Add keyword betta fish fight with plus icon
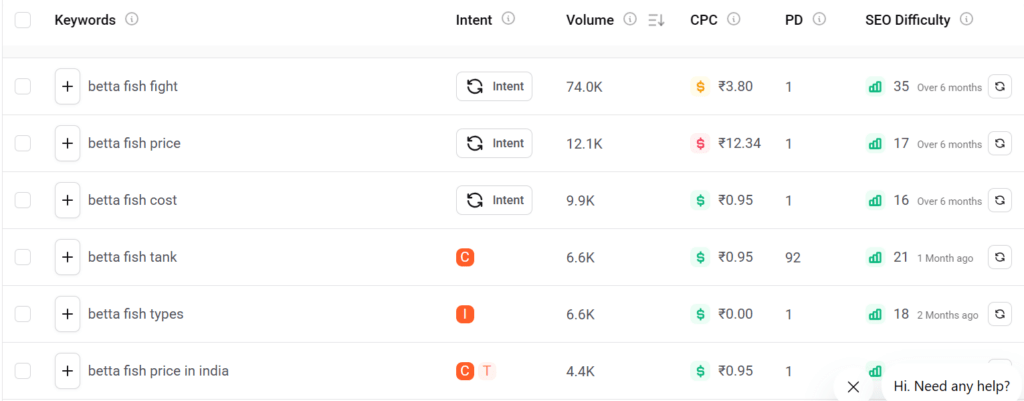This screenshot has height=401, width=1024. 67,86
